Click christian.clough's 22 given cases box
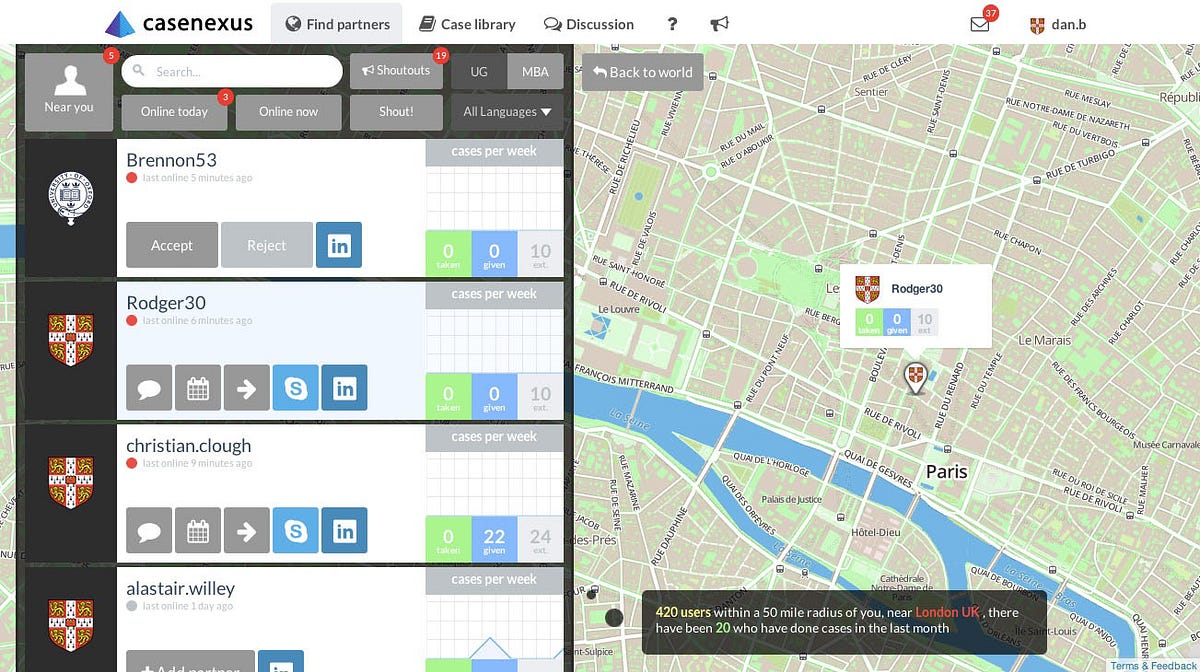Image resolution: width=1200 pixels, height=672 pixels. [494, 539]
